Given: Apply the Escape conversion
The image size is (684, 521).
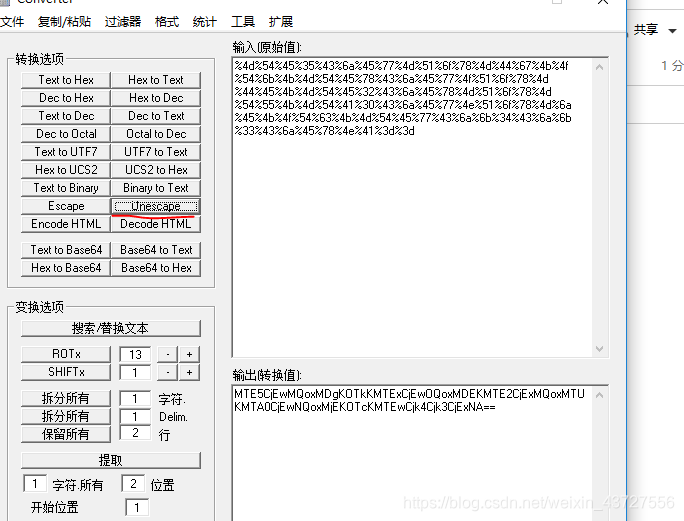Looking at the screenshot, I should point(66,206).
